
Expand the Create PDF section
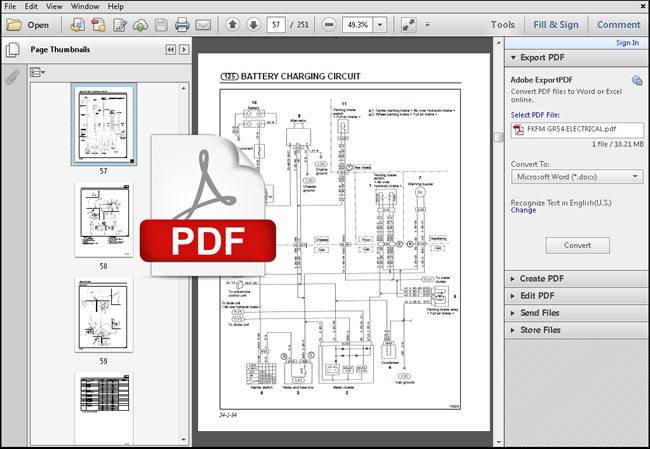(513, 279)
